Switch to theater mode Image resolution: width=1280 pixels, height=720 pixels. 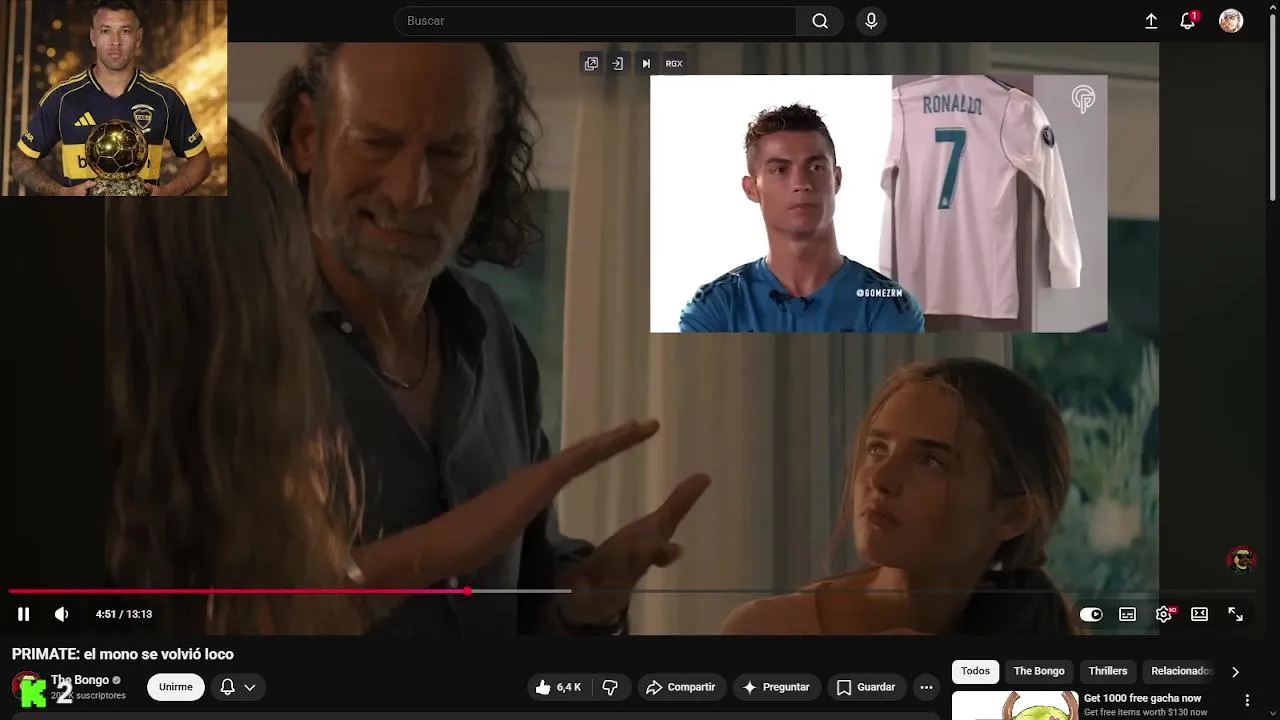[x=1199, y=614]
